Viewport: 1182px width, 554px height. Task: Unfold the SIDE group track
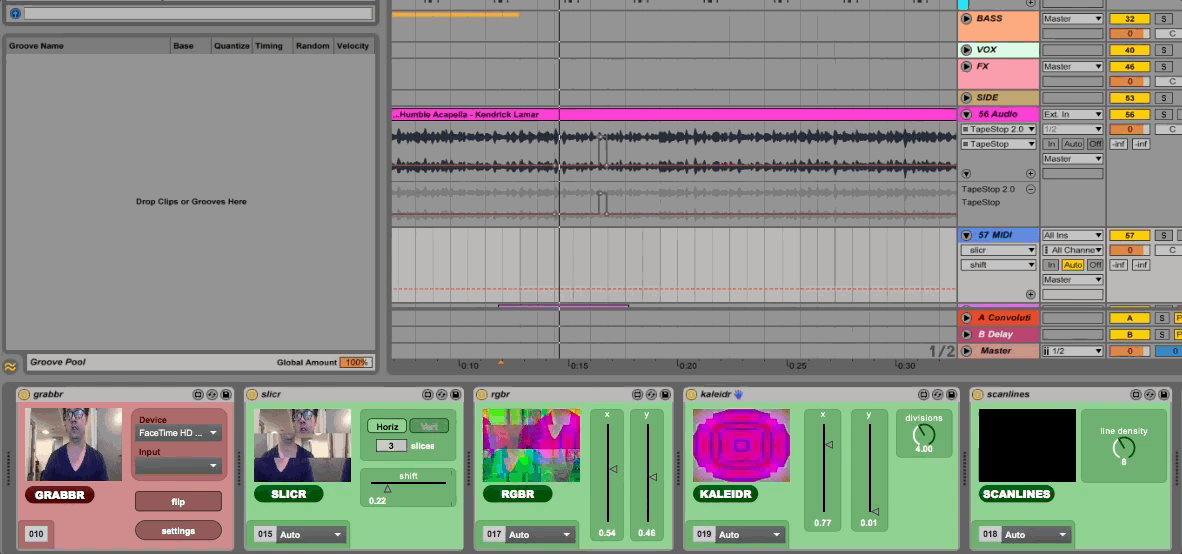[966, 98]
